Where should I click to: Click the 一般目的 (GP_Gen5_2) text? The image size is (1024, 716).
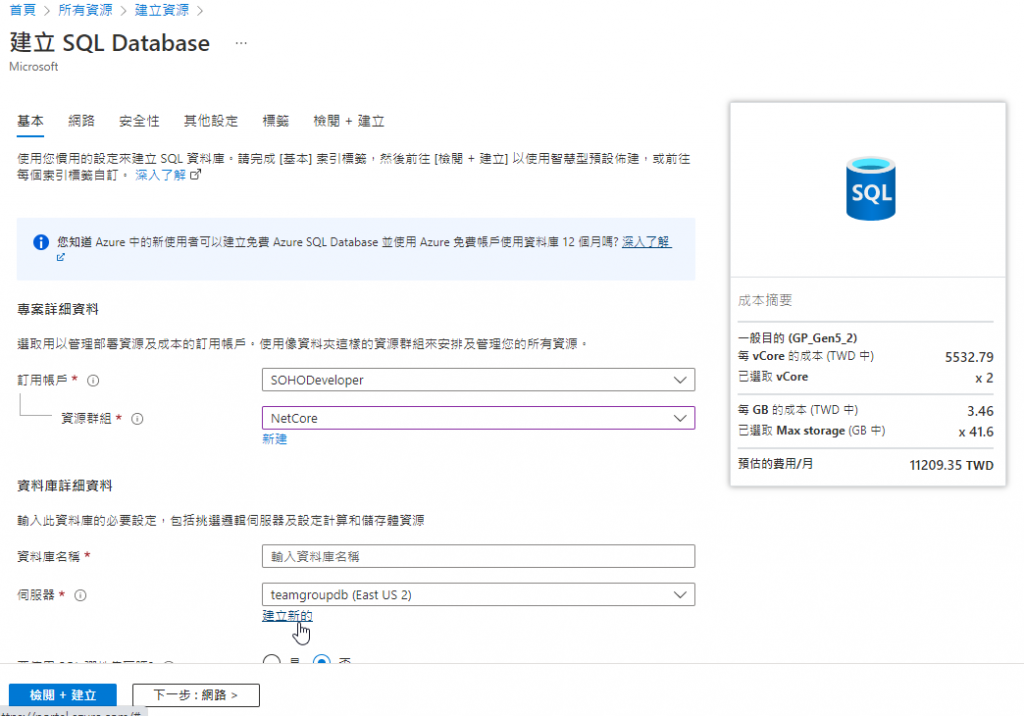(797, 338)
